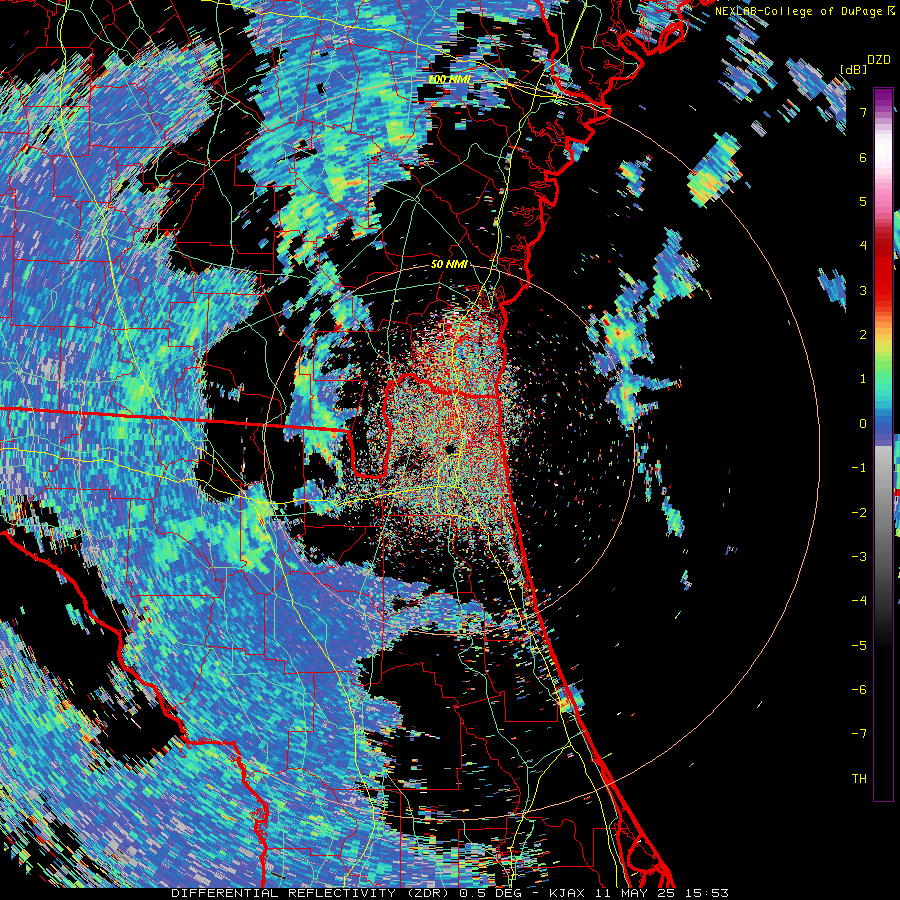The height and width of the screenshot is (900, 900).
Task: Click the "KJAX" station identifier in the caption
Action: 567,893
